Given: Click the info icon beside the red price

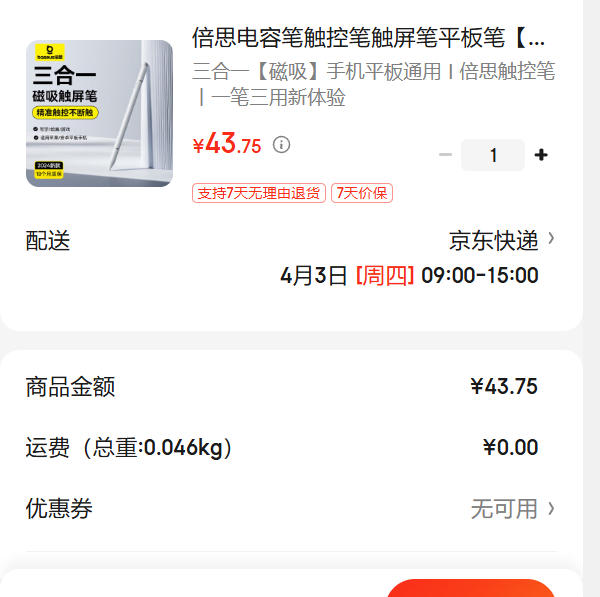Looking at the screenshot, I should point(281,145).
